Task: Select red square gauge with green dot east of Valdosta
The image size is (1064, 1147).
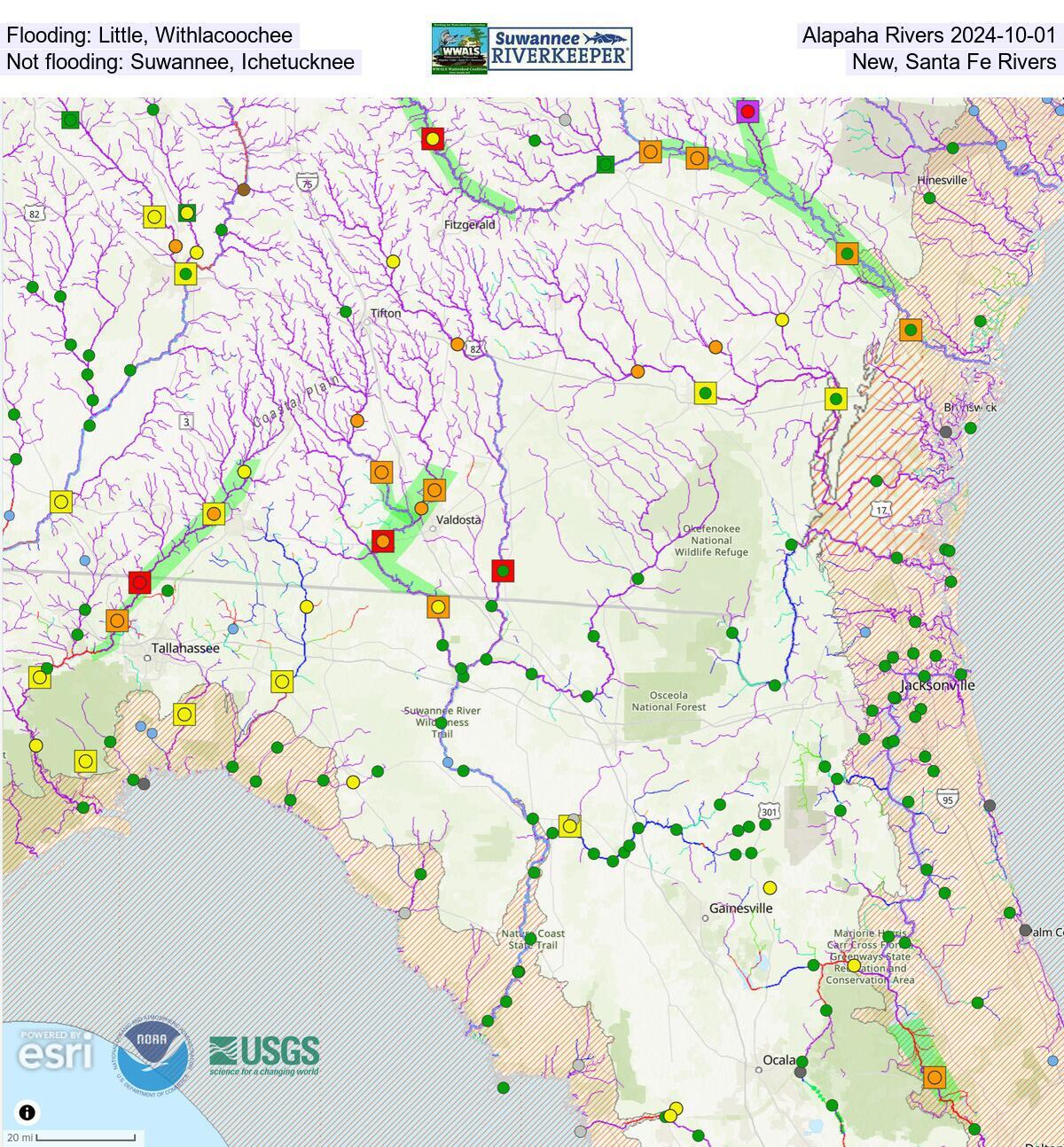Action: [x=503, y=571]
